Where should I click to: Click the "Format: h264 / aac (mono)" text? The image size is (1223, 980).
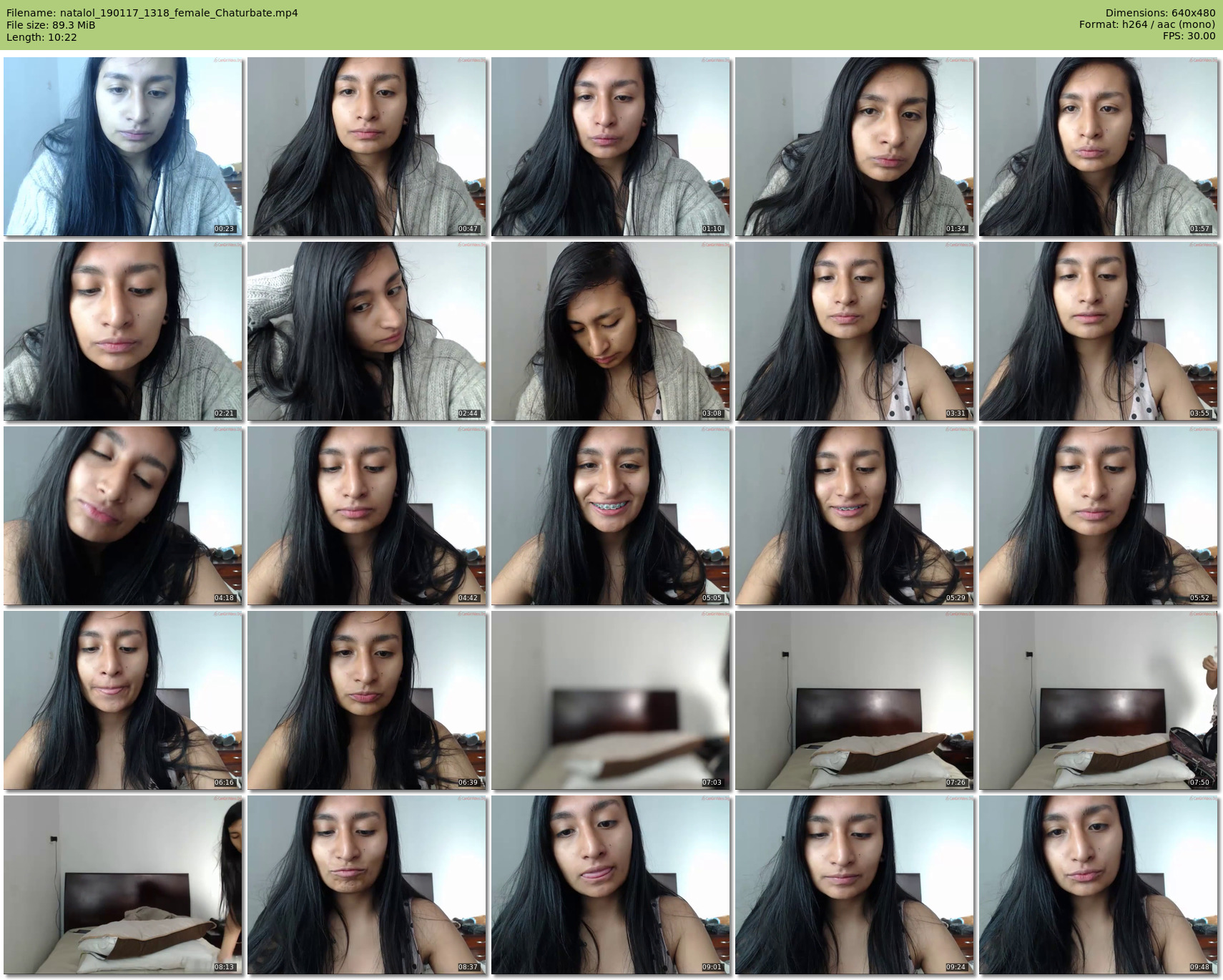[x=1147, y=25]
